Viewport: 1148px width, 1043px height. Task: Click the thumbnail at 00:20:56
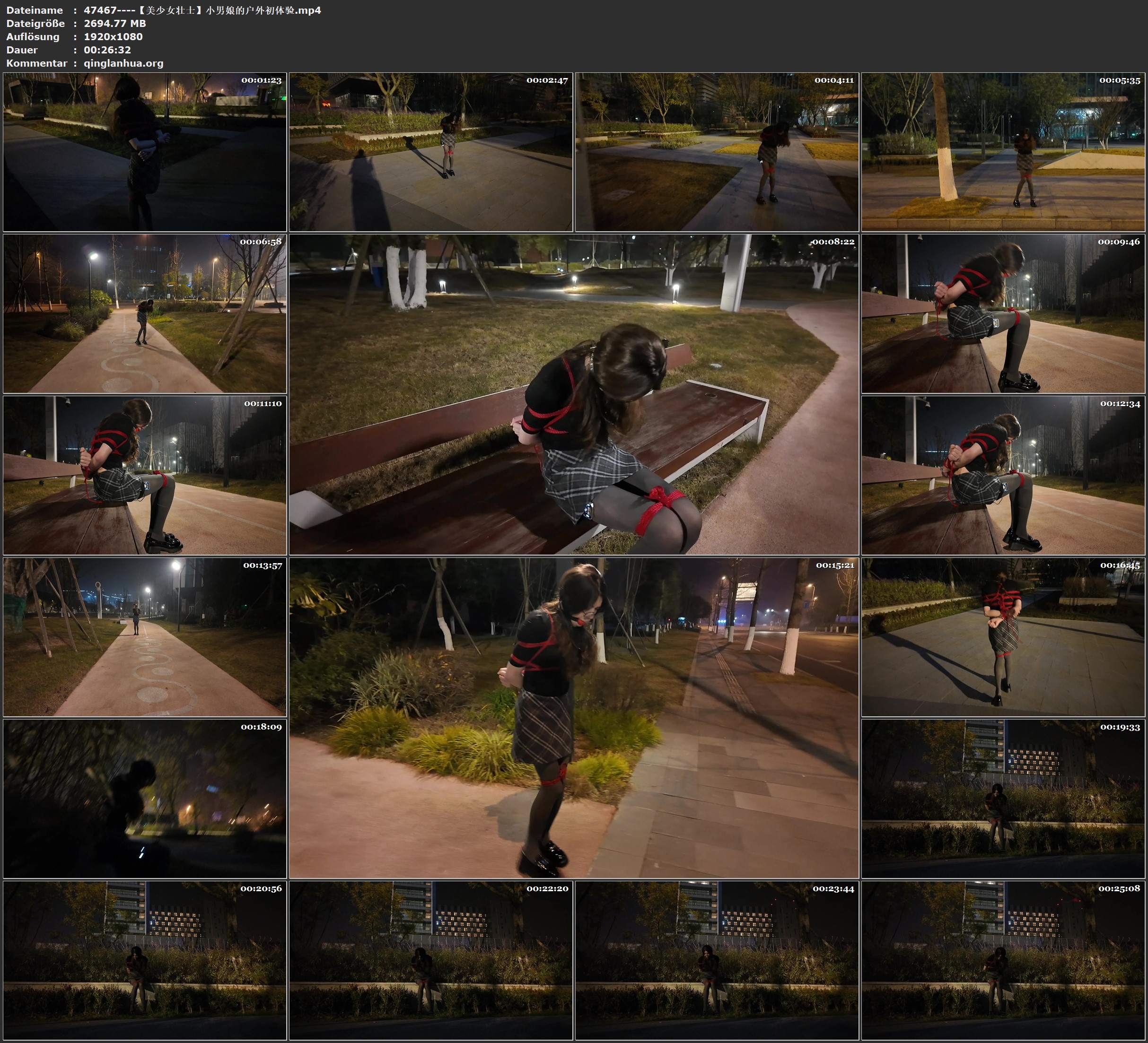[x=145, y=960]
